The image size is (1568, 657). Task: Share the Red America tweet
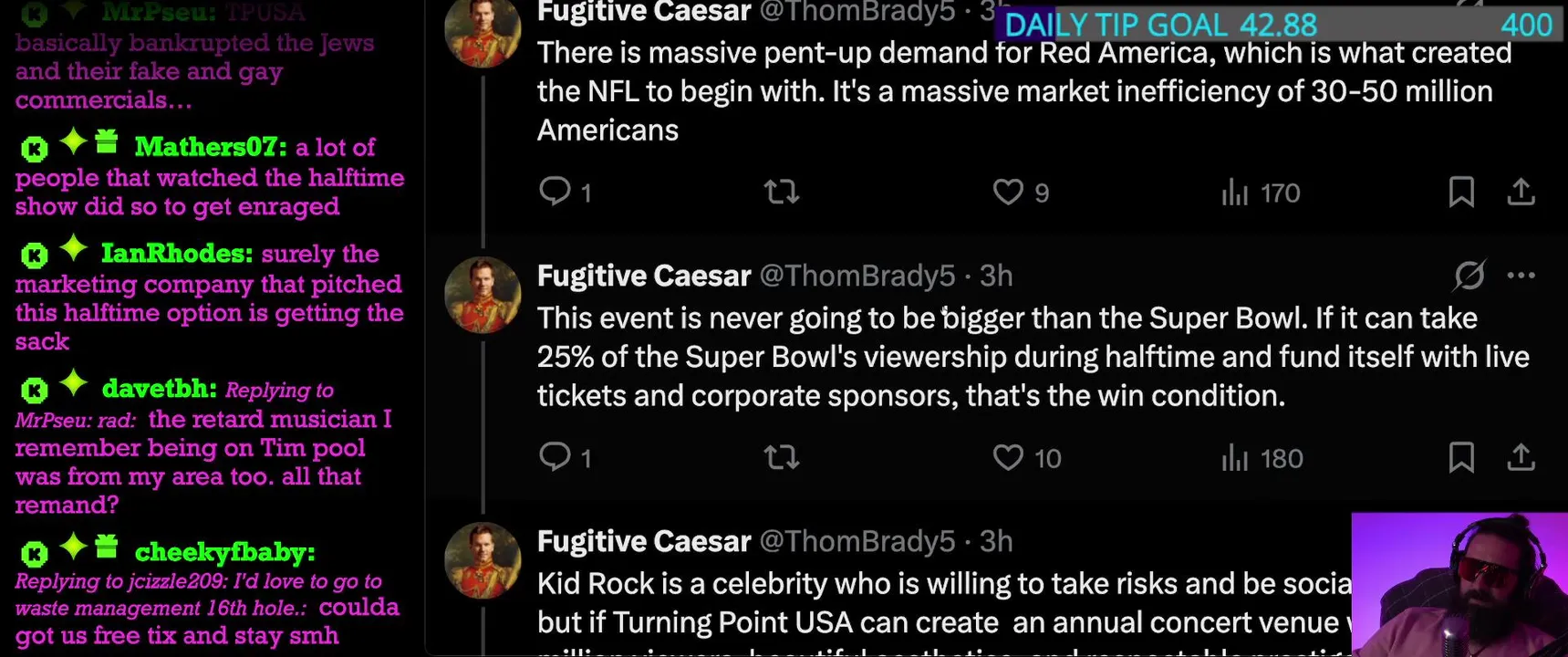1521,192
